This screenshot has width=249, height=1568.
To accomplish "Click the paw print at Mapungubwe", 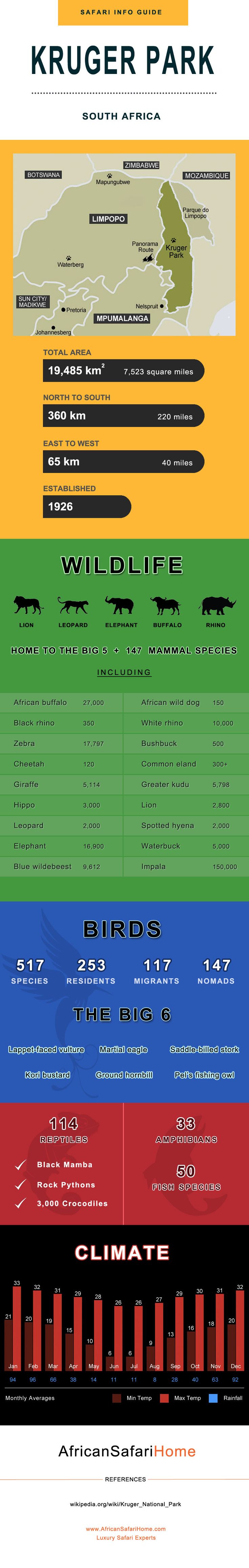I will click(x=110, y=176).
